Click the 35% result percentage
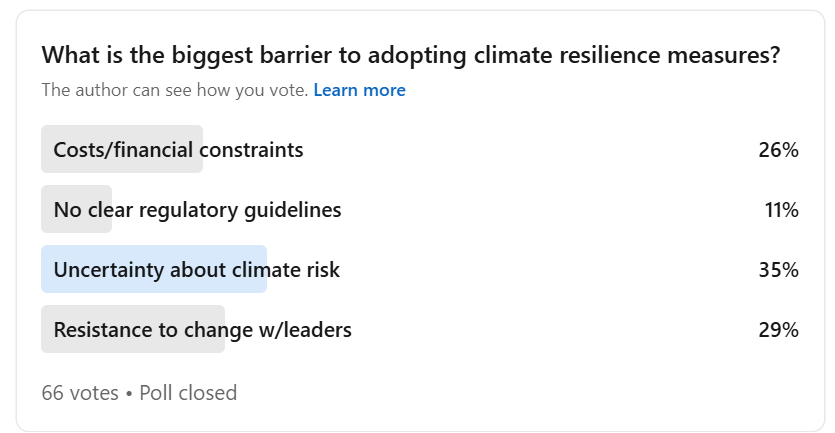 (778, 270)
